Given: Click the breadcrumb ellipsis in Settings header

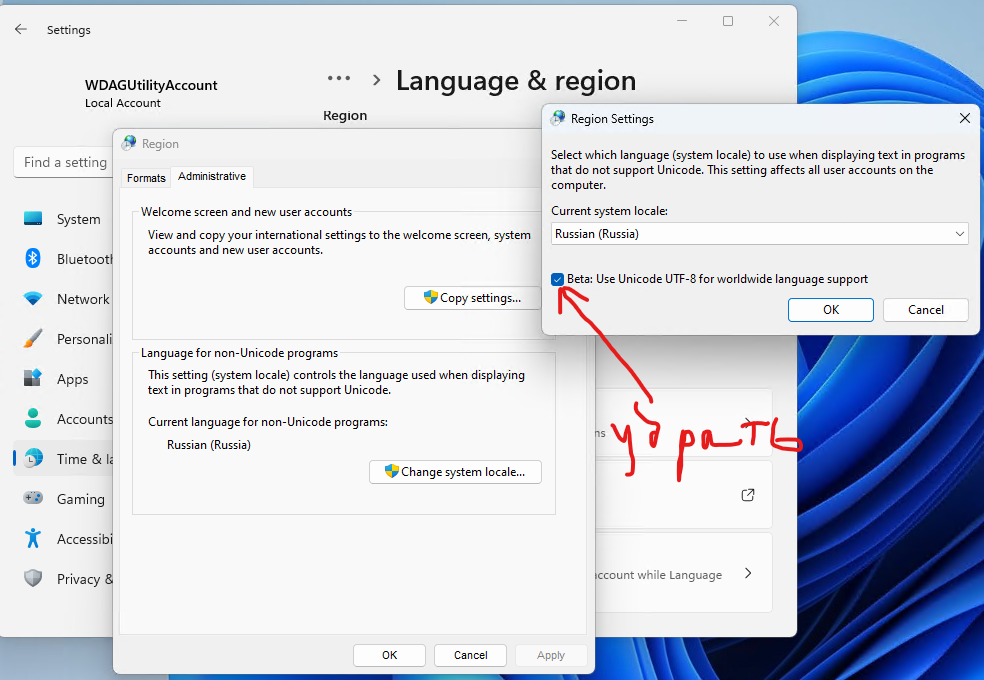Looking at the screenshot, I should click(x=339, y=79).
